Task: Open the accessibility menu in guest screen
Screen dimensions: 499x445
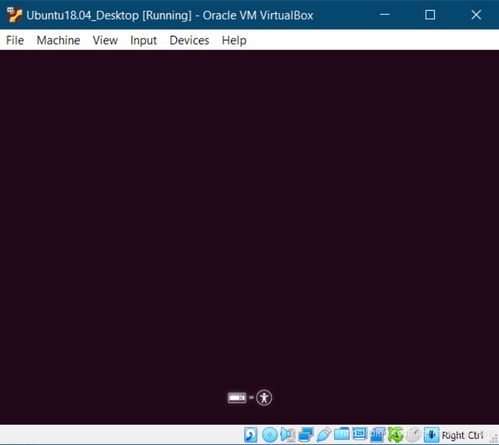Action: [264, 397]
